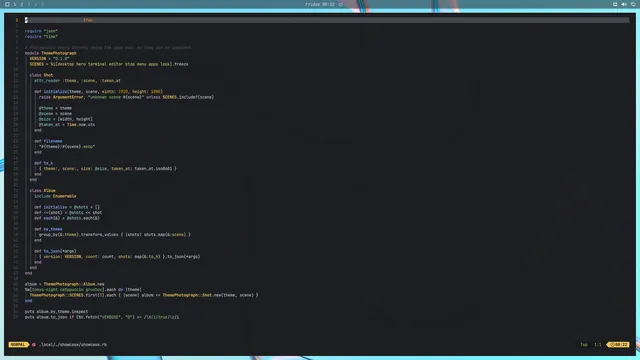Image resolution: width=640 pixels, height=360 pixels.
Task: Click the include Enumerable line
Action: click(55, 196)
